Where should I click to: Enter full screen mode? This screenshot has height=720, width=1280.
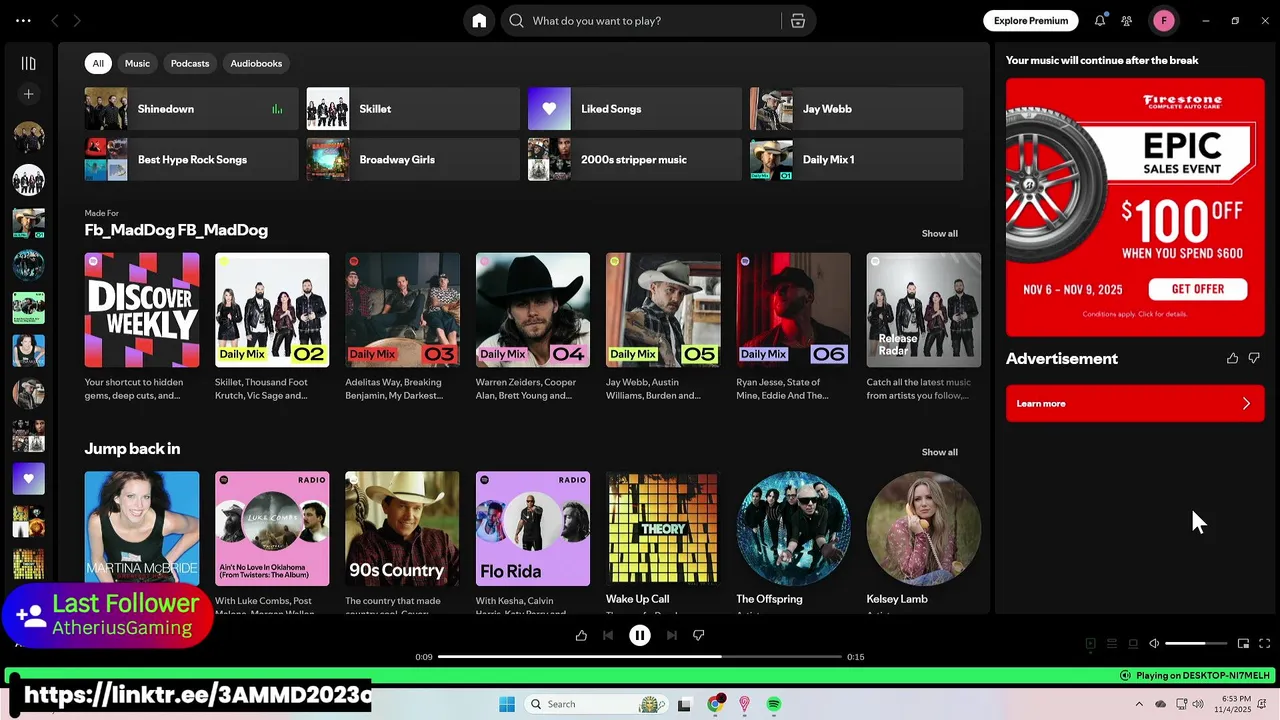1265,644
